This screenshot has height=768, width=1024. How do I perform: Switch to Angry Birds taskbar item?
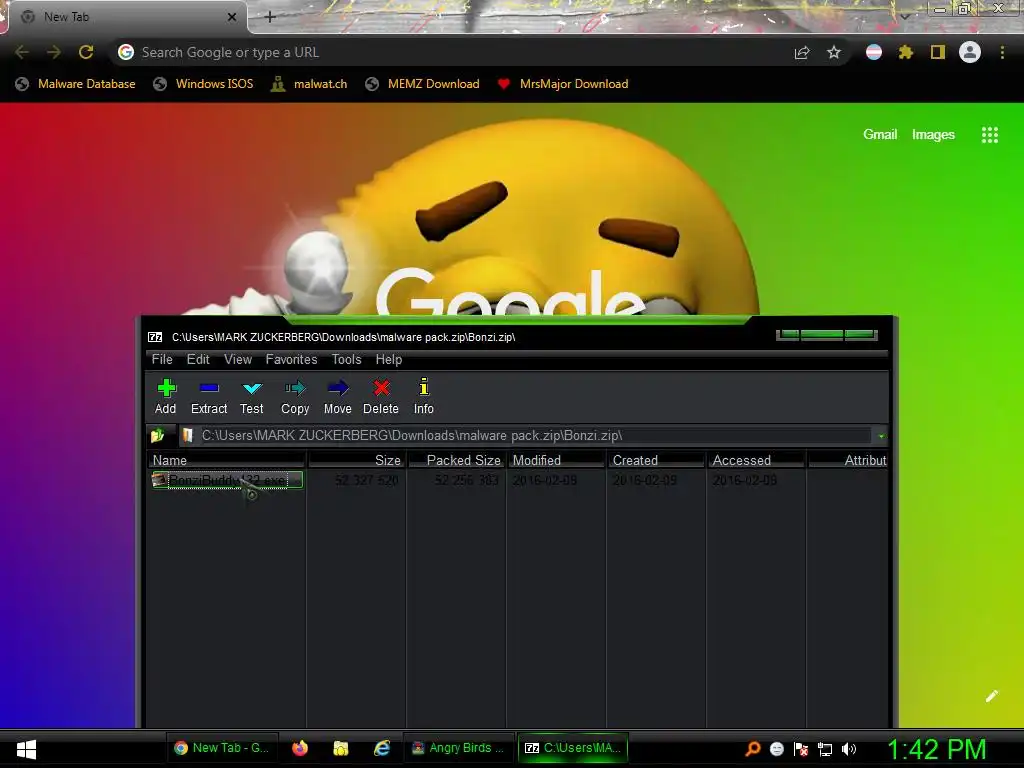tap(458, 748)
